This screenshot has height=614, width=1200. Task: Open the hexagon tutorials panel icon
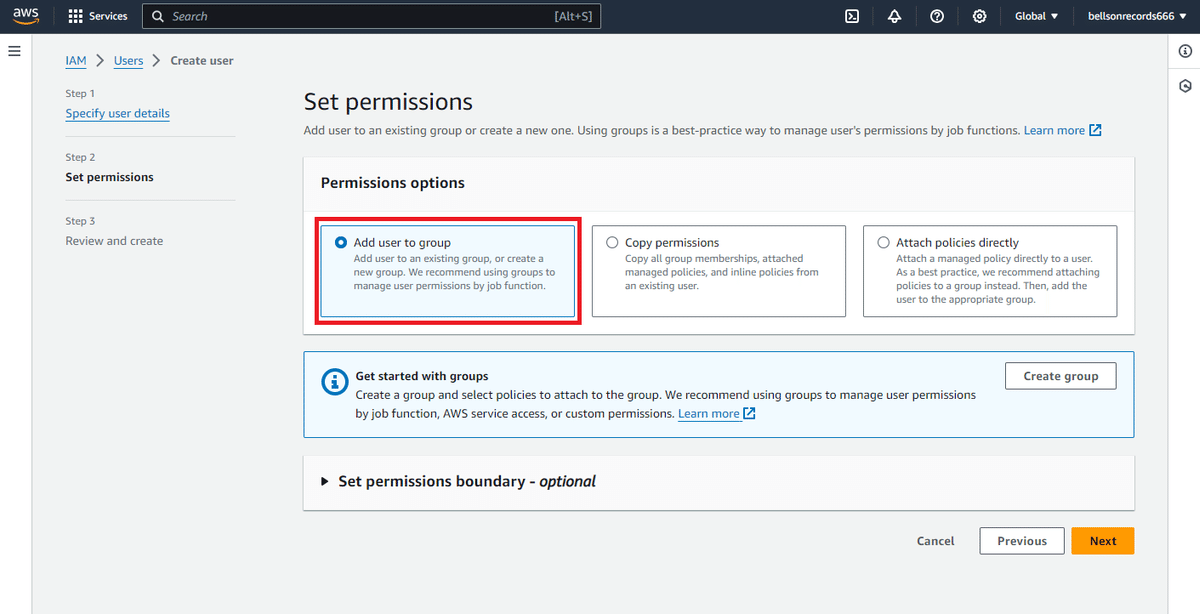click(x=1185, y=86)
